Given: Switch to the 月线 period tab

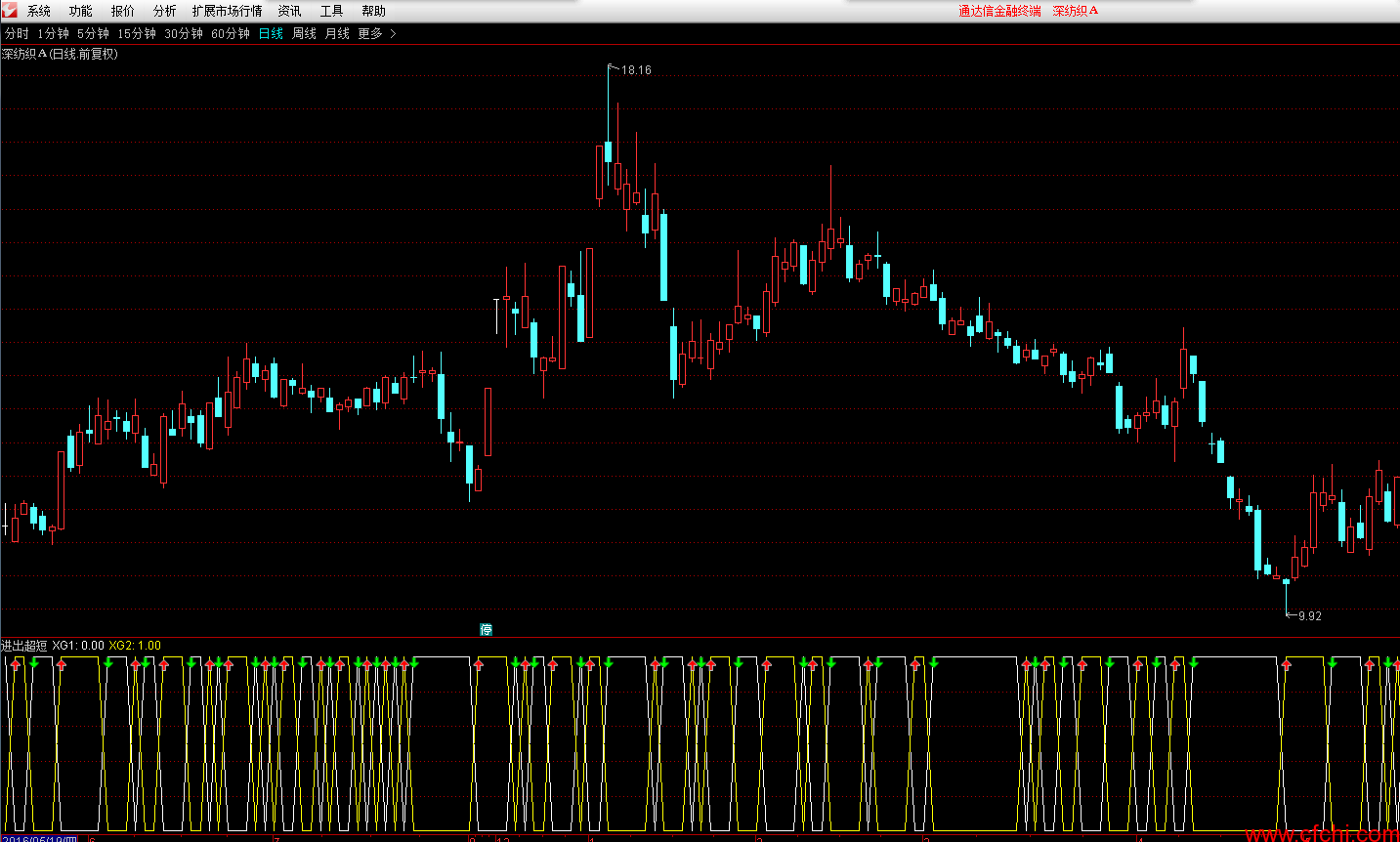Looking at the screenshot, I should pos(337,33).
